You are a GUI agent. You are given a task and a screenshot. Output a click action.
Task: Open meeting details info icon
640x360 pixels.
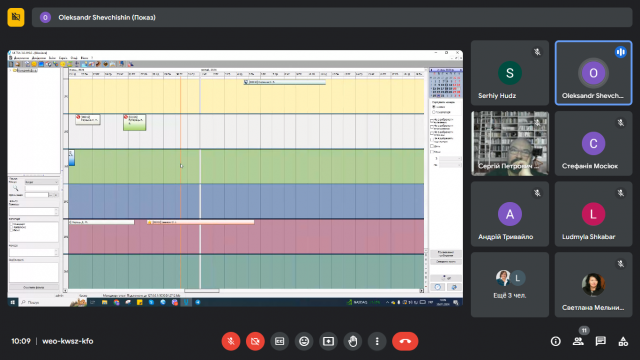[x=556, y=341]
